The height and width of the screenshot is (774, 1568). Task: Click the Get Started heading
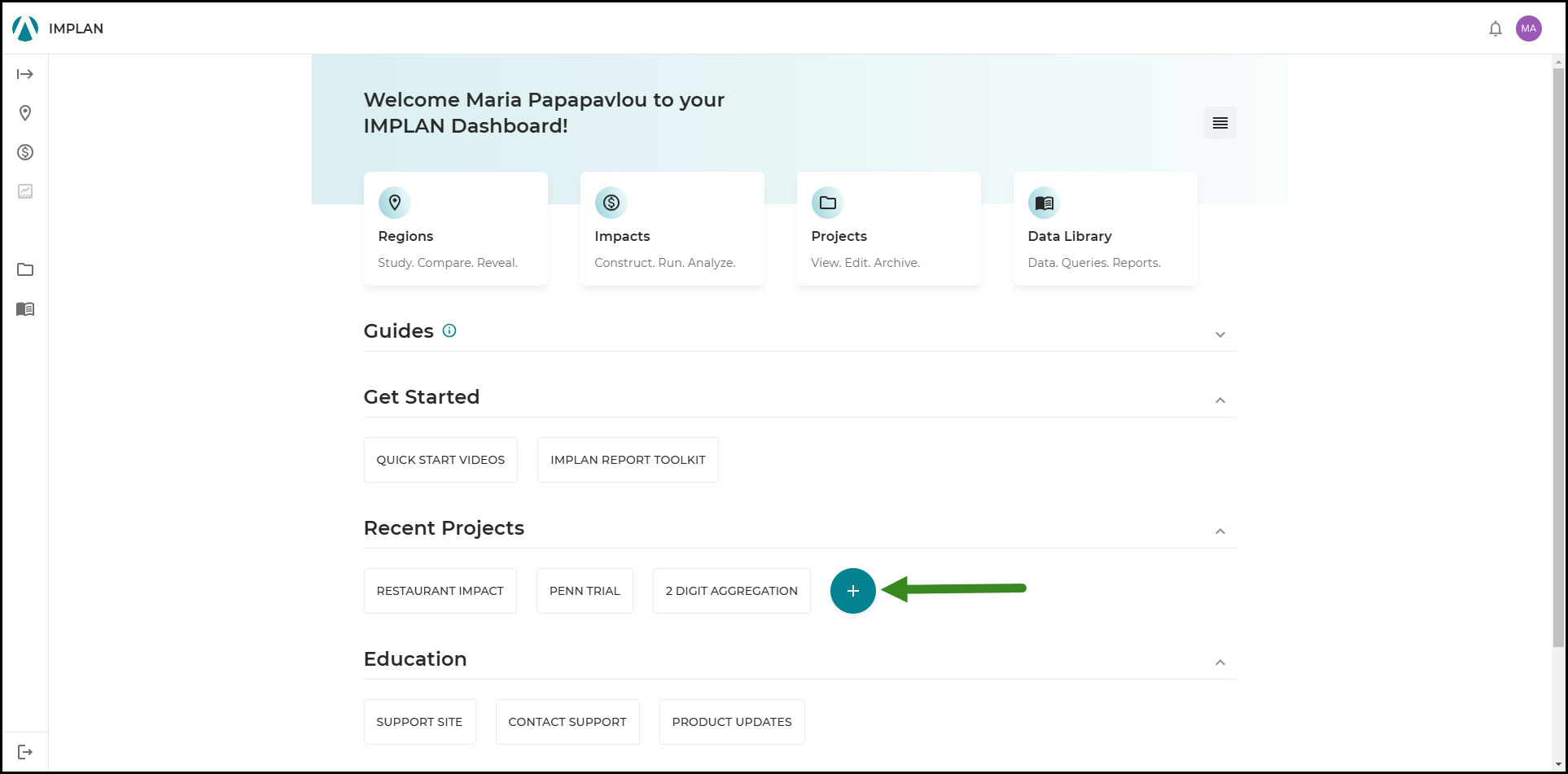tap(422, 397)
